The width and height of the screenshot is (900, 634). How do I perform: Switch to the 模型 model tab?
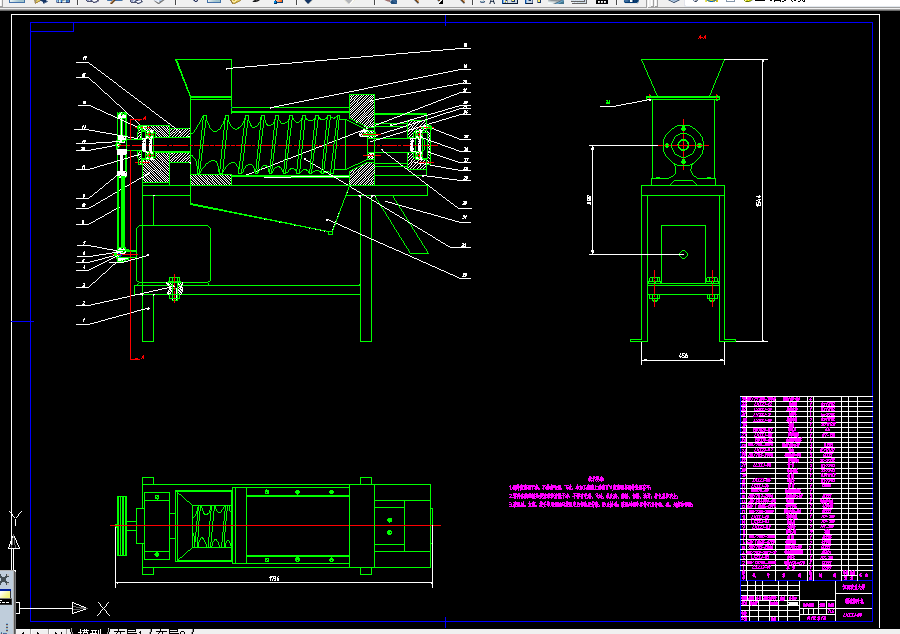[x=90, y=631]
